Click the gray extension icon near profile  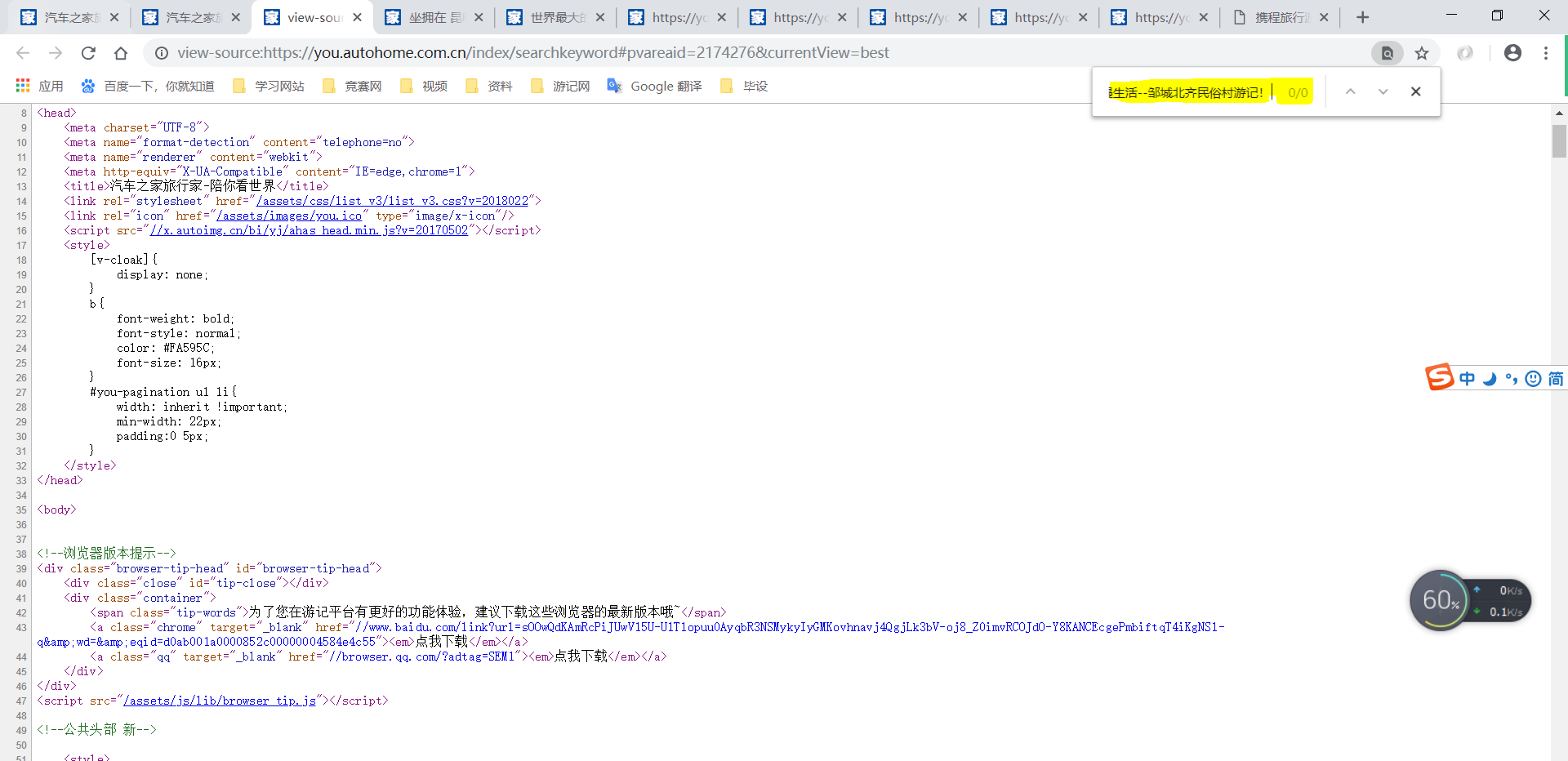[1465, 53]
